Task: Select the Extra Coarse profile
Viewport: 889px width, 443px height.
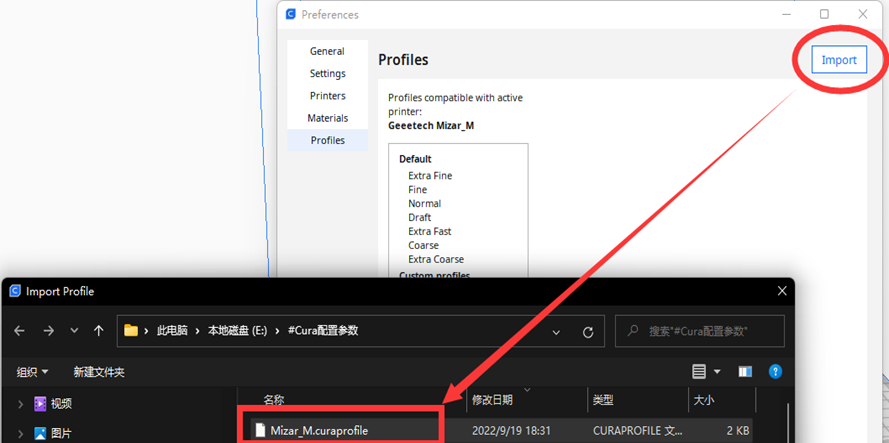Action: 436,259
